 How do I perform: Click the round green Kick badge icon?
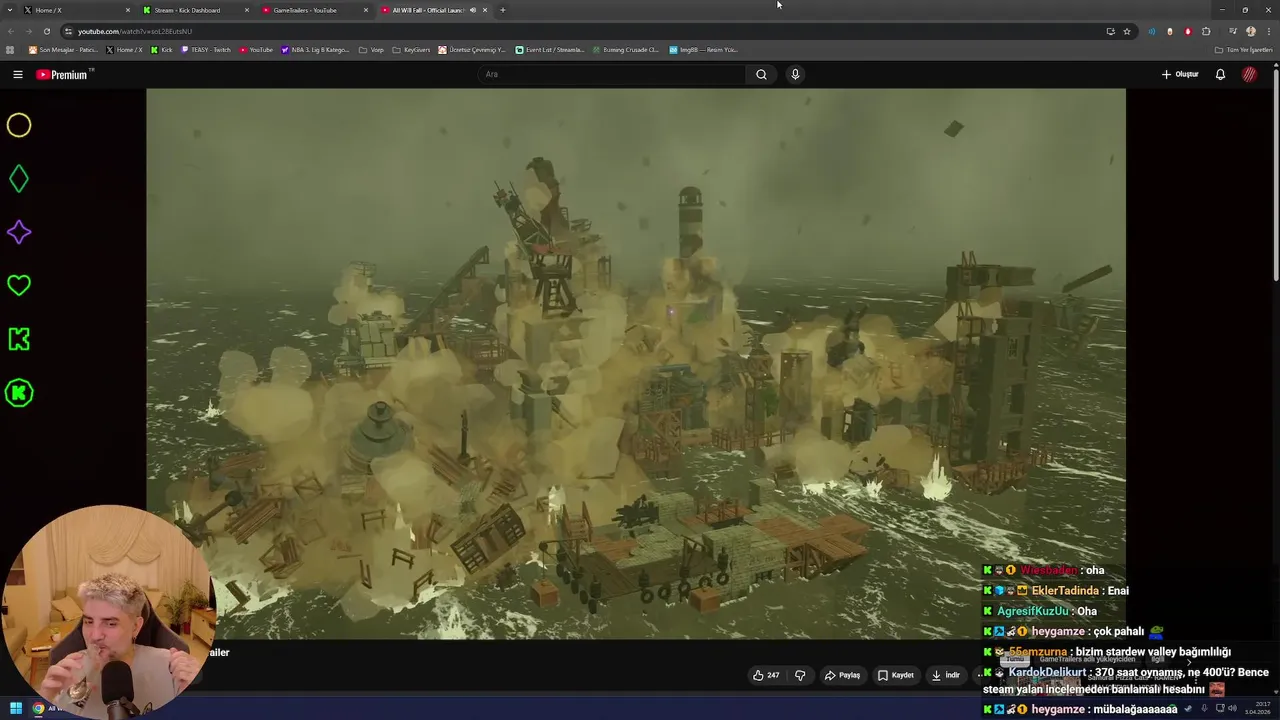pyautogui.click(x=19, y=393)
